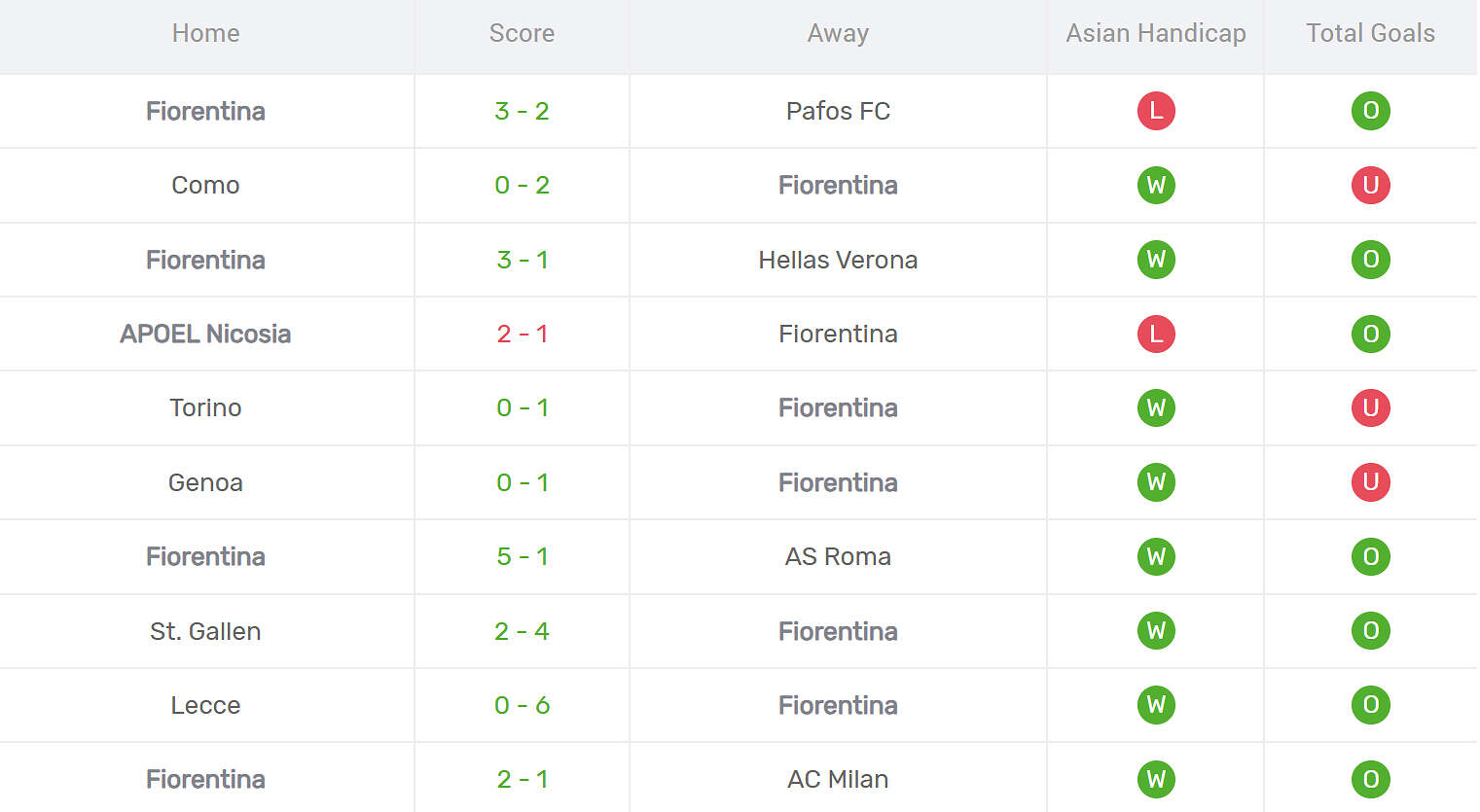This screenshot has width=1480, height=812.
Task: Click the 0 - 6 score in Lecce row
Action: [523, 705]
